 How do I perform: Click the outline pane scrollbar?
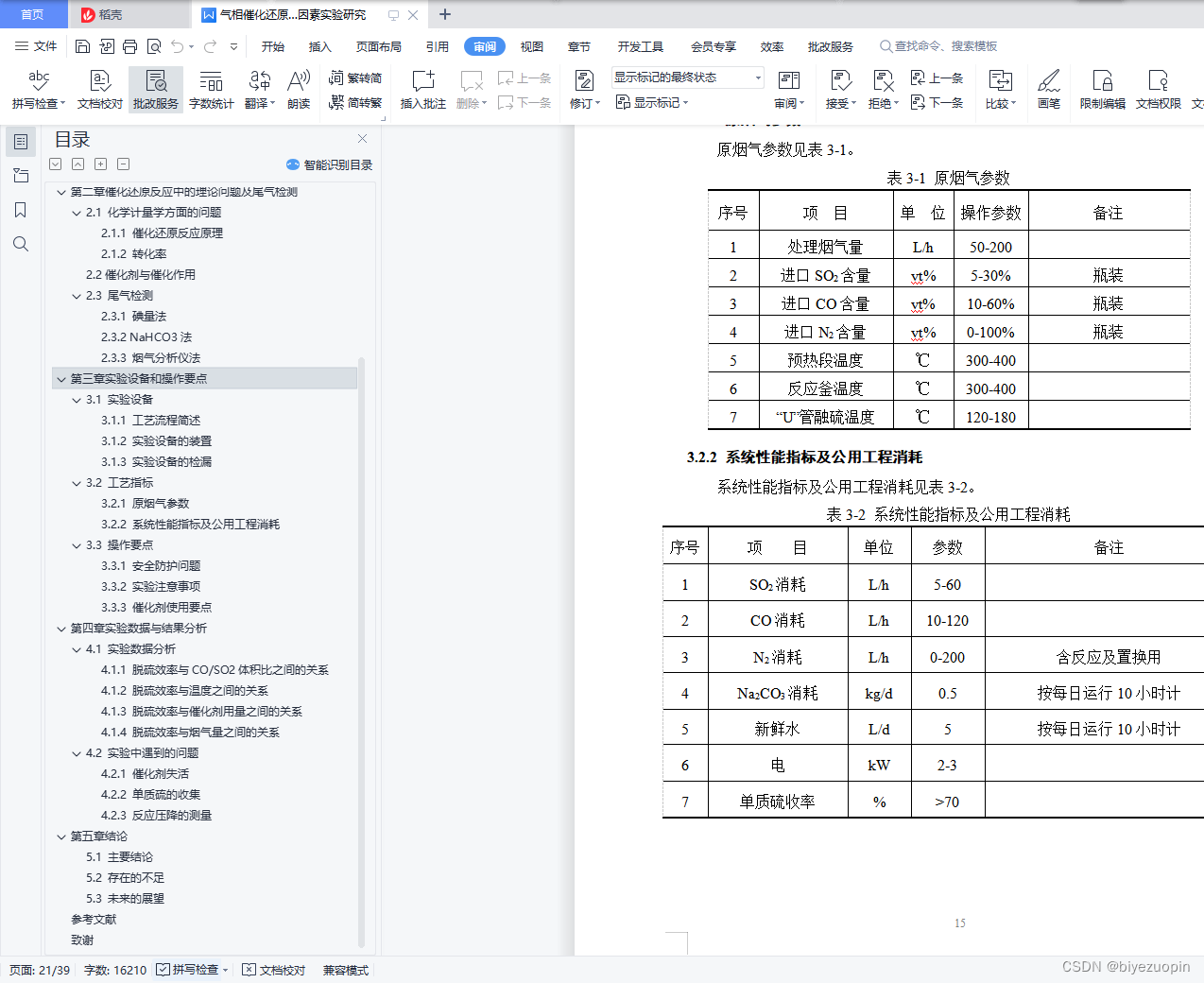pos(361,652)
